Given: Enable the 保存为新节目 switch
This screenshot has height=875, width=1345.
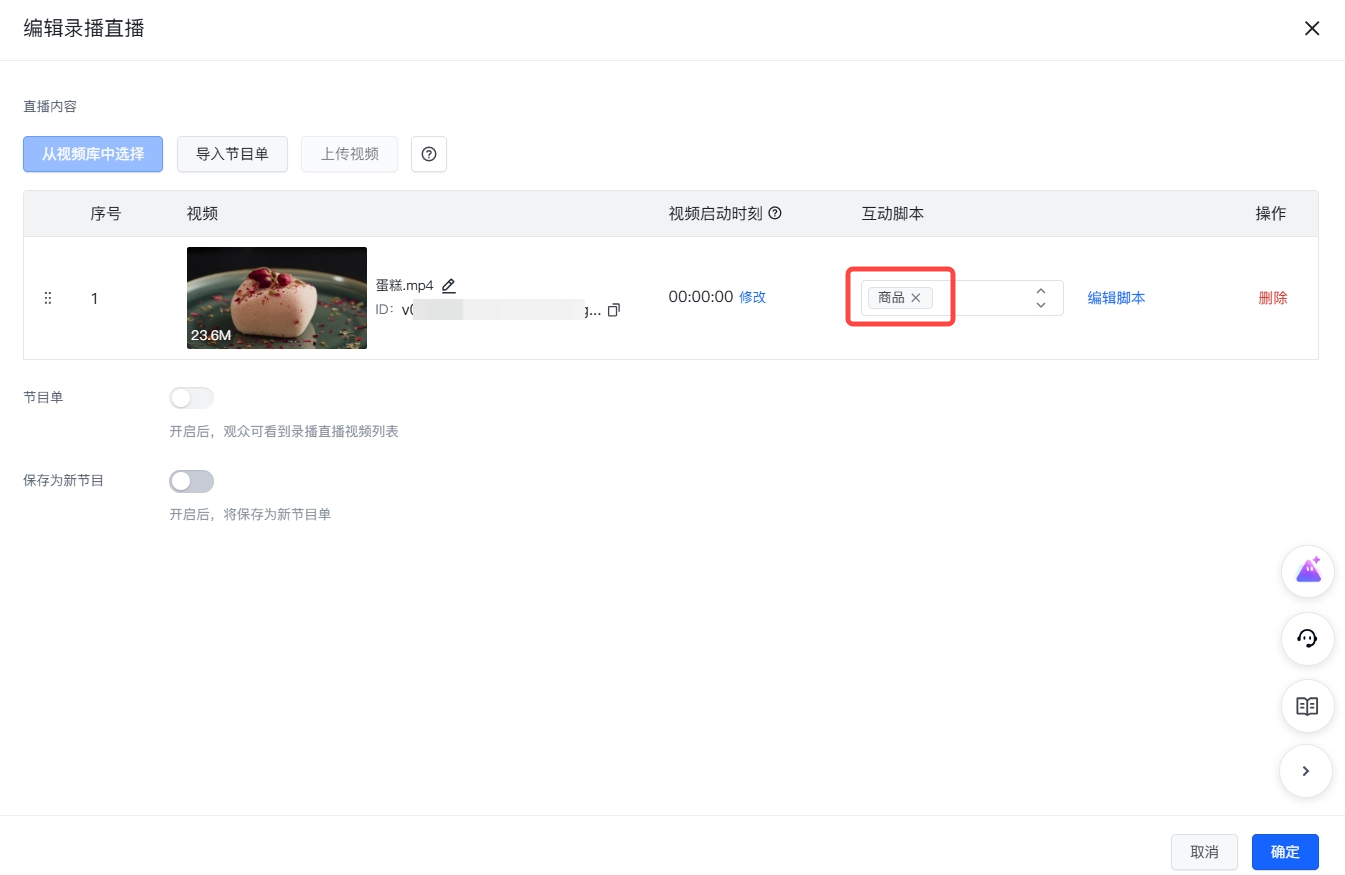Looking at the screenshot, I should (x=192, y=481).
